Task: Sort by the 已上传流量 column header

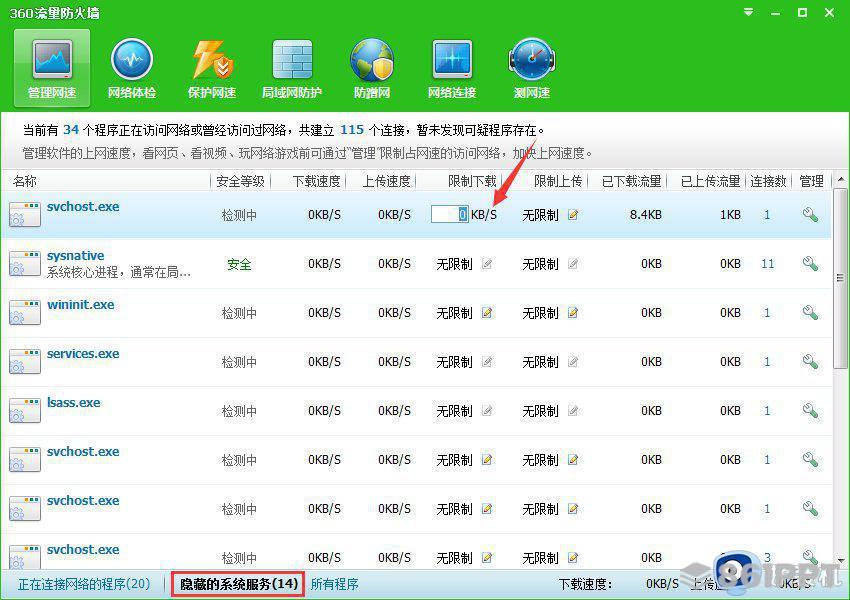Action: pos(711,181)
